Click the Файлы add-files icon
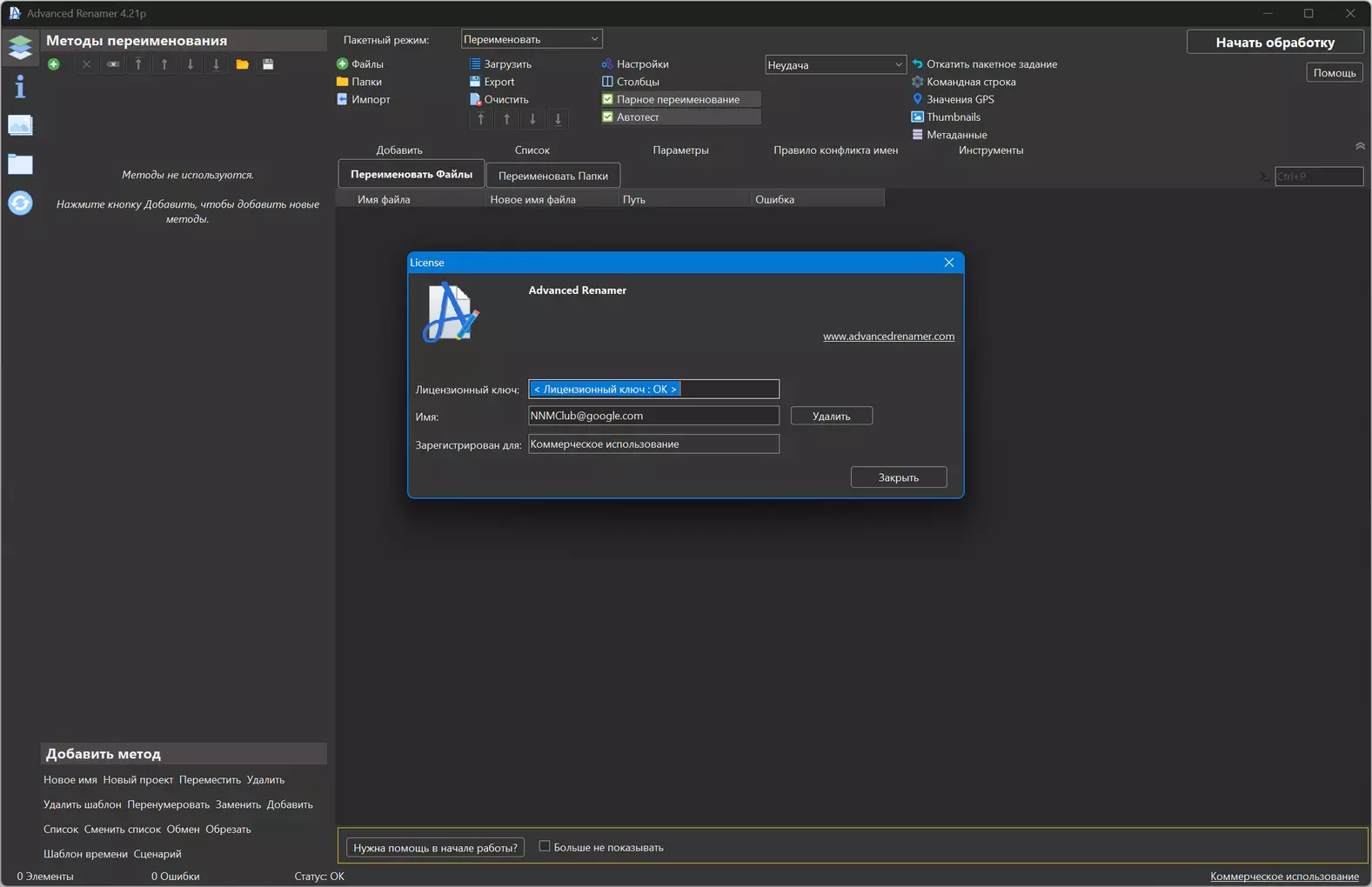Viewport: 1372px width, 887px height. pos(342,63)
